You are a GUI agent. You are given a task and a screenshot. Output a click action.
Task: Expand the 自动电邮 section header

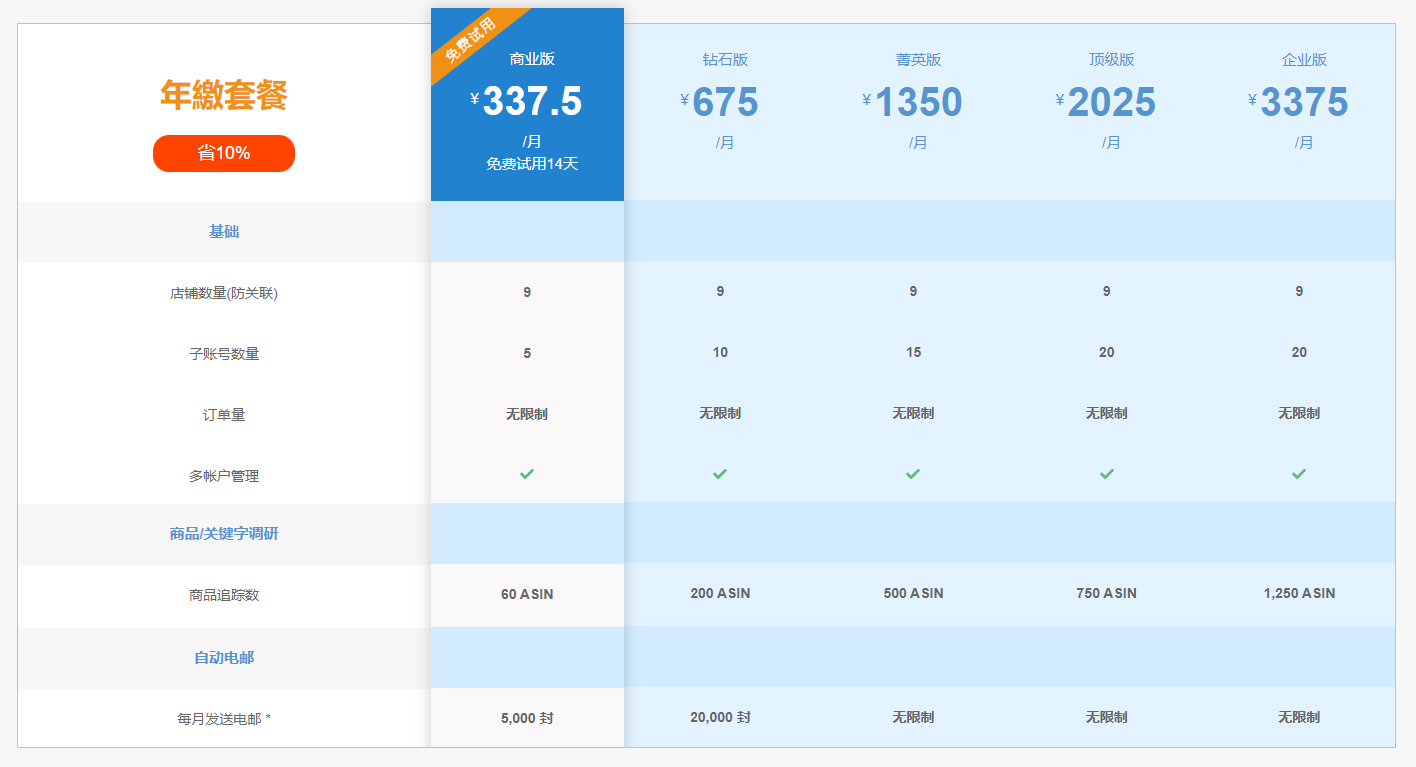coord(224,658)
